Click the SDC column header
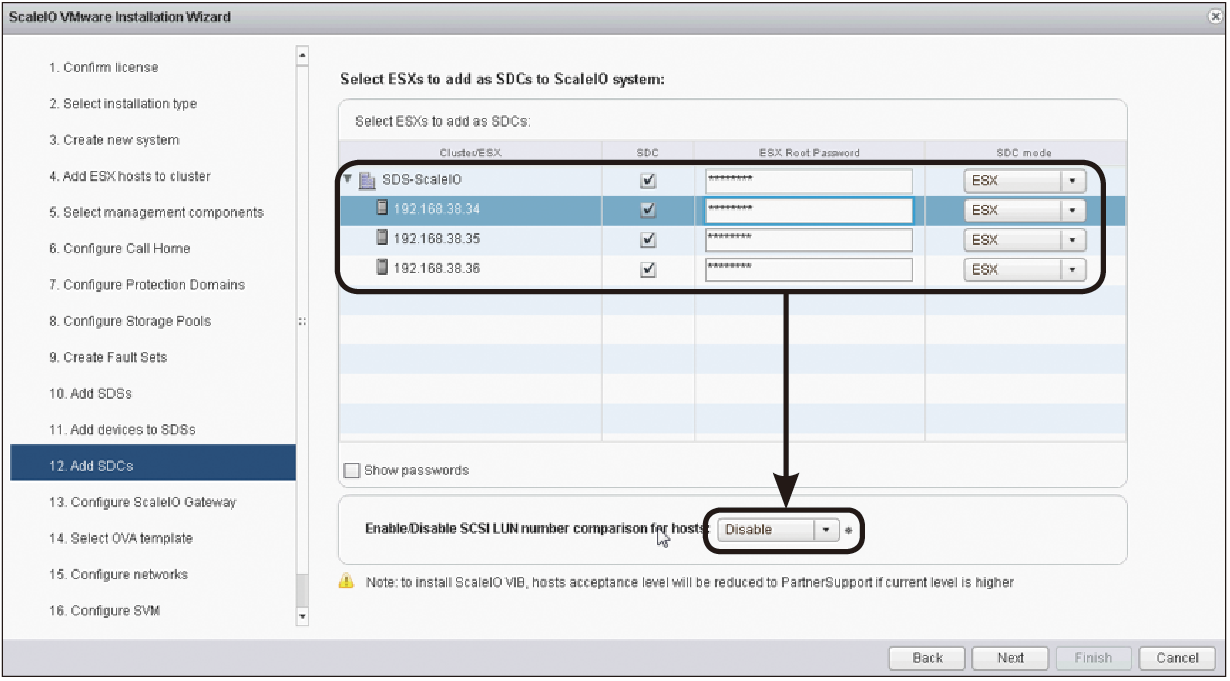The height and width of the screenshot is (681, 1230). [648, 153]
